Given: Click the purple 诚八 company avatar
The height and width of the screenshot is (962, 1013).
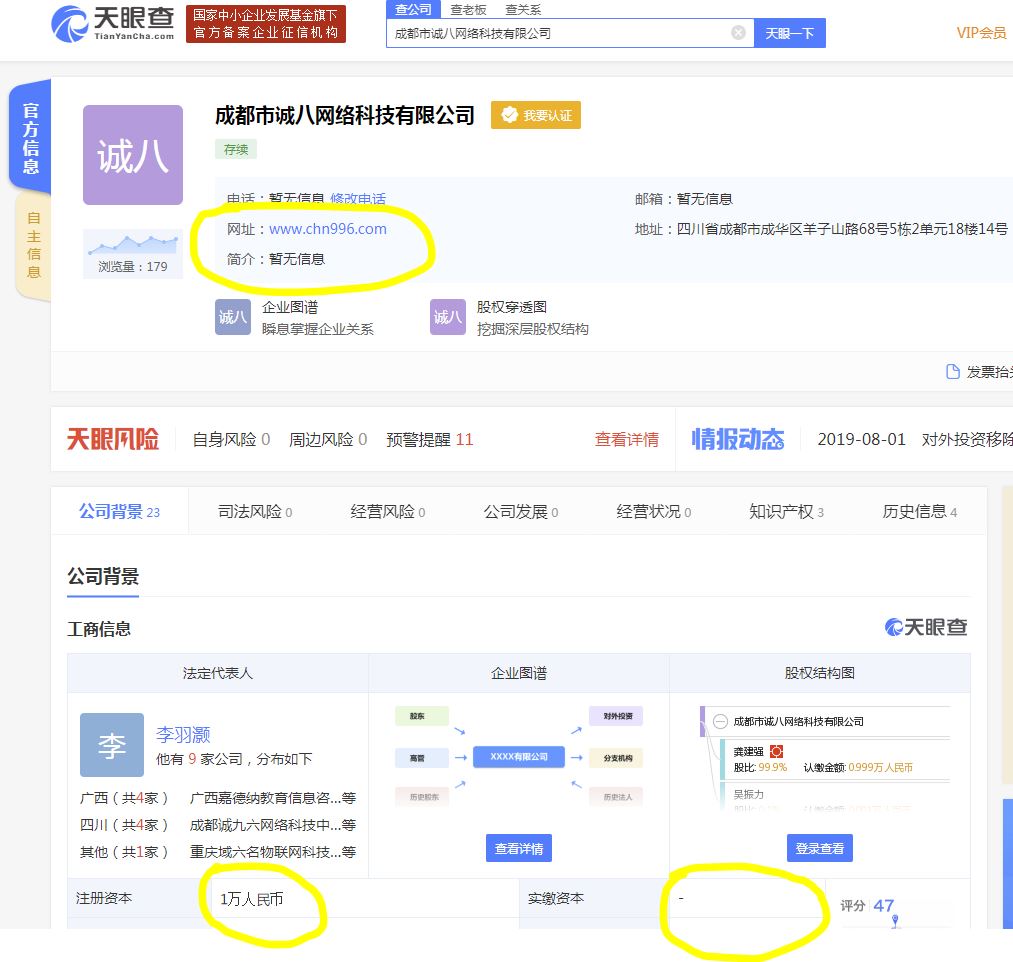Looking at the screenshot, I should (133, 155).
